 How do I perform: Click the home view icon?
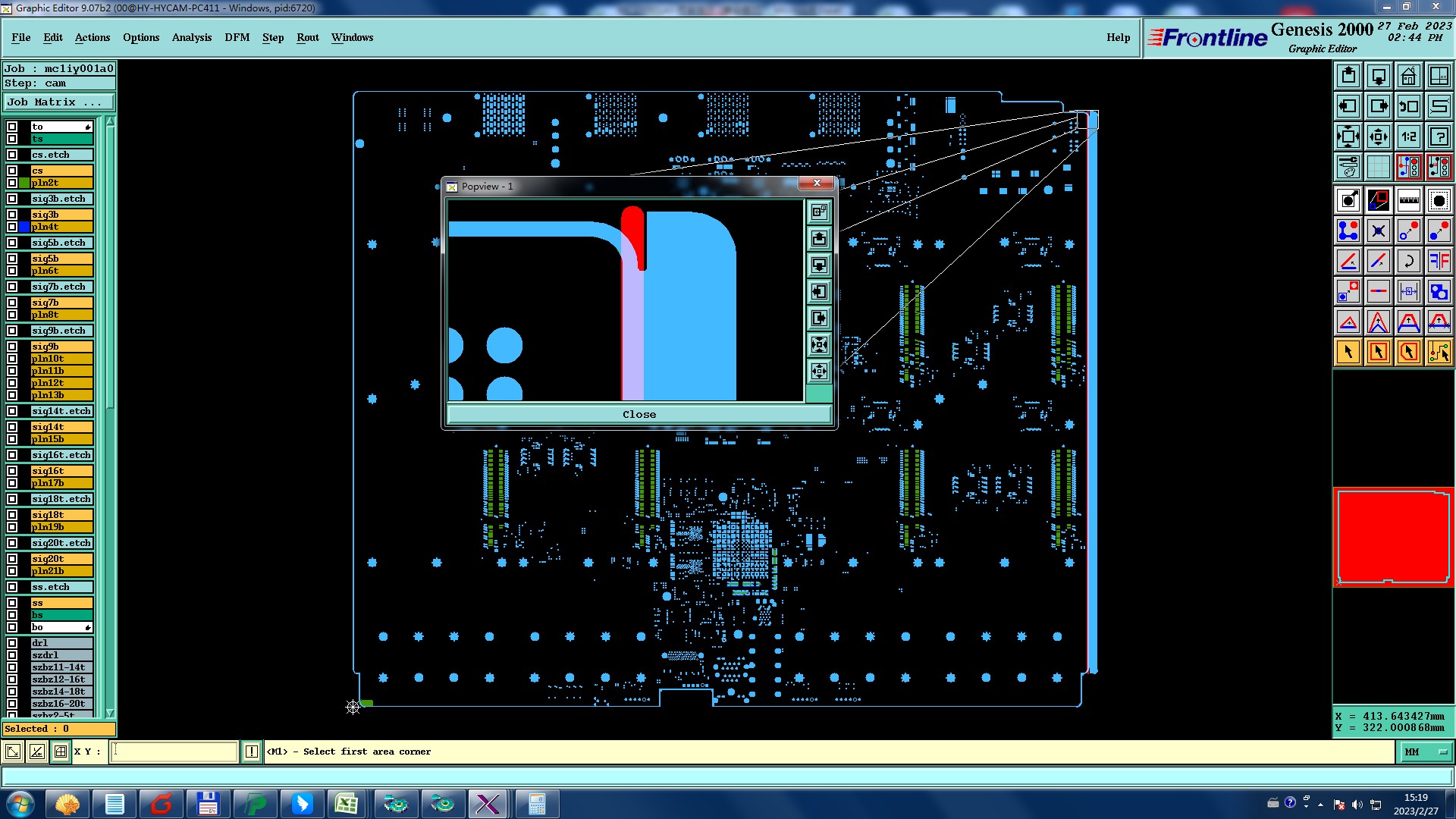pos(1409,76)
